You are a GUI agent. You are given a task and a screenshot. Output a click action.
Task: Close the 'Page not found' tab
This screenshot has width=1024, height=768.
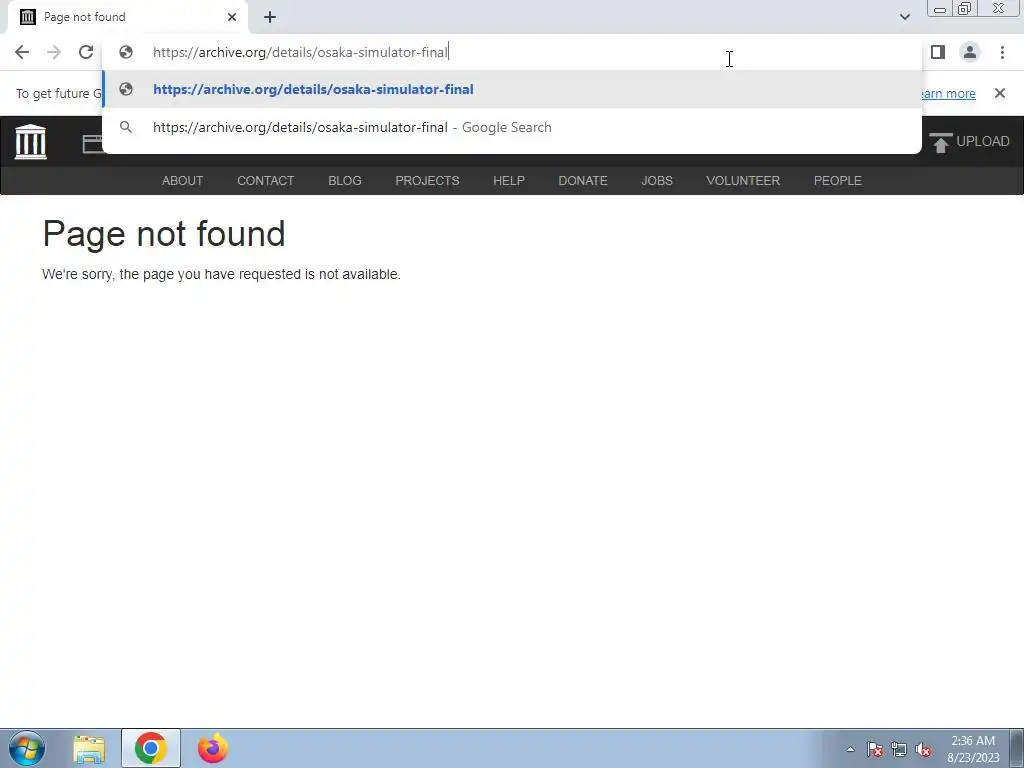pos(232,17)
